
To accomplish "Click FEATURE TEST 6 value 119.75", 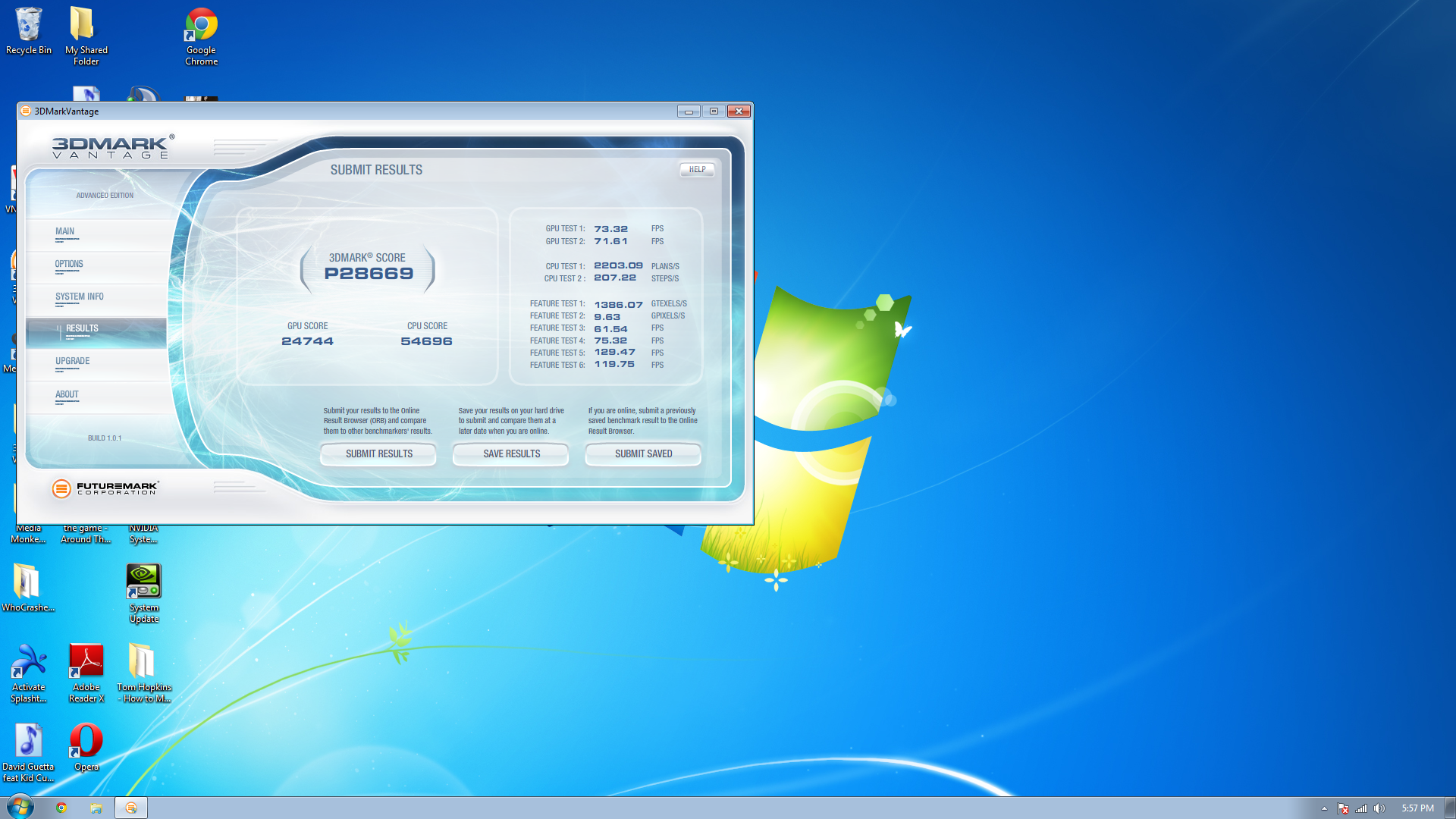I will click(x=614, y=364).
